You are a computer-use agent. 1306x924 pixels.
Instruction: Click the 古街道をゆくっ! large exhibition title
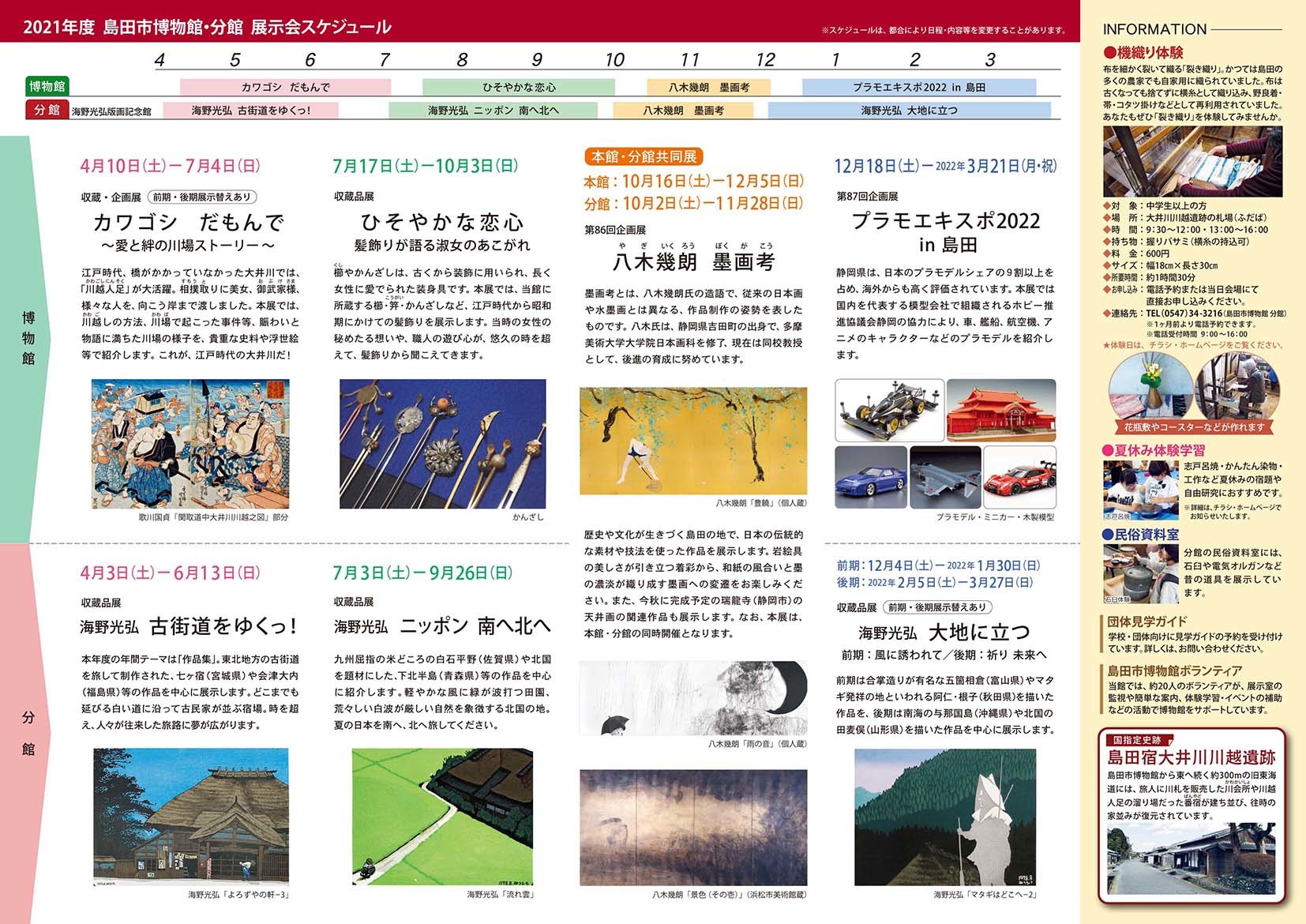click(223, 625)
